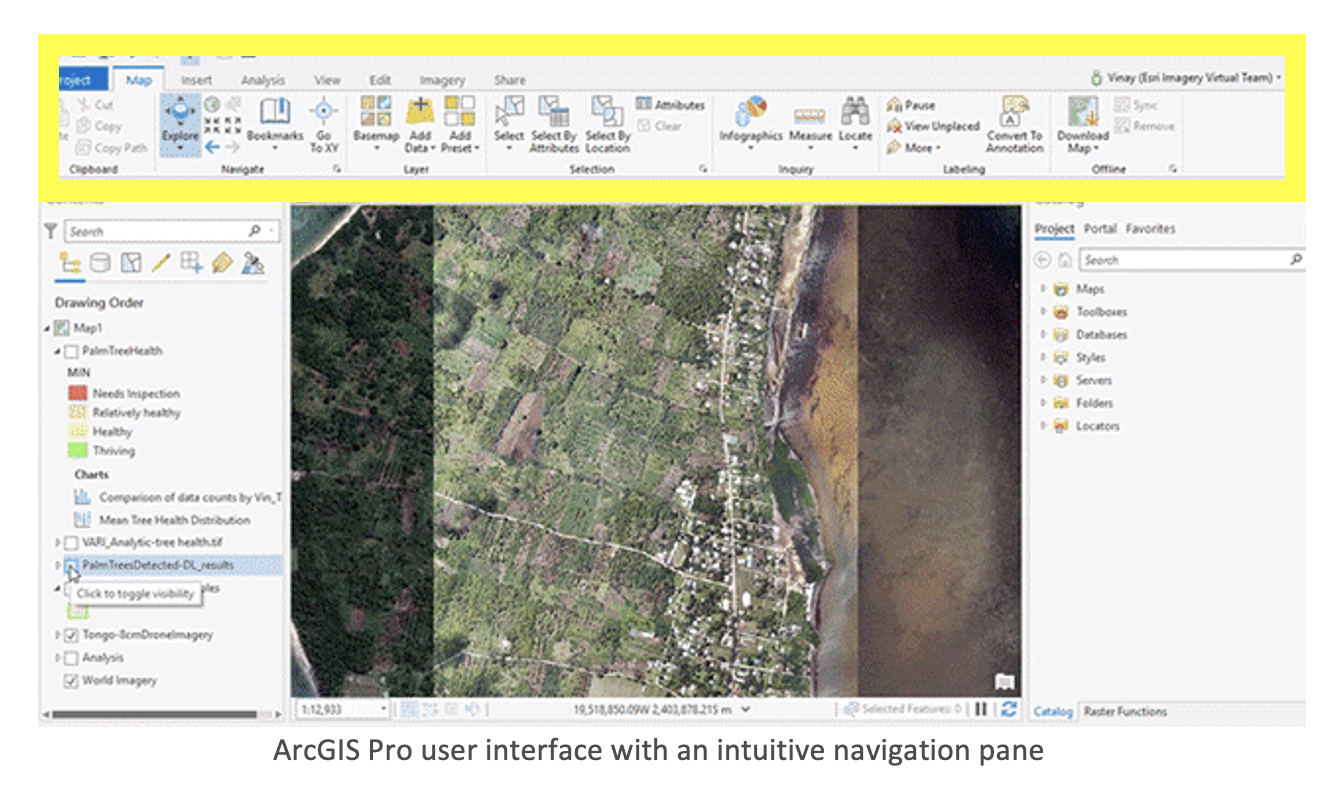The width and height of the screenshot is (1340, 786).
Task: Switch to the Insert ribbon tab
Action: [x=196, y=80]
